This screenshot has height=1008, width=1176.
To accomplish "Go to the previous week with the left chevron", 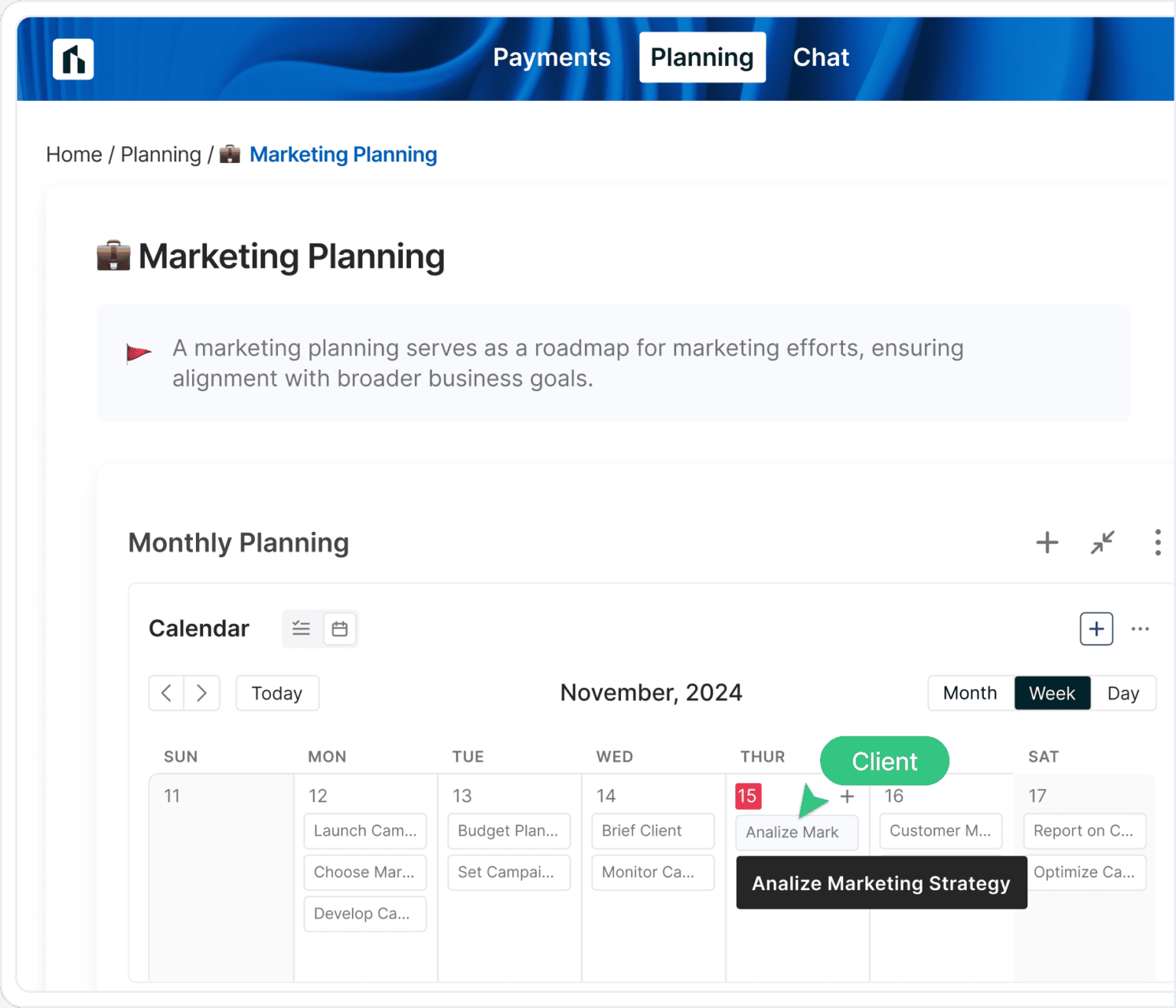I will pos(166,693).
